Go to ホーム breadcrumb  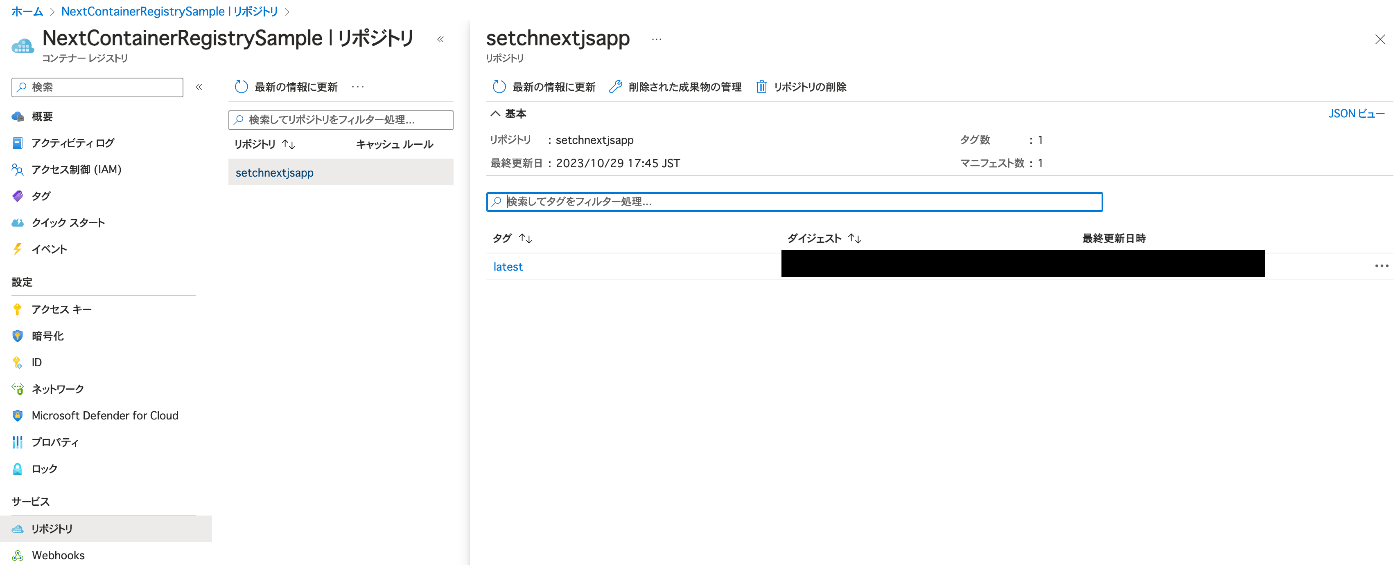pos(27,12)
